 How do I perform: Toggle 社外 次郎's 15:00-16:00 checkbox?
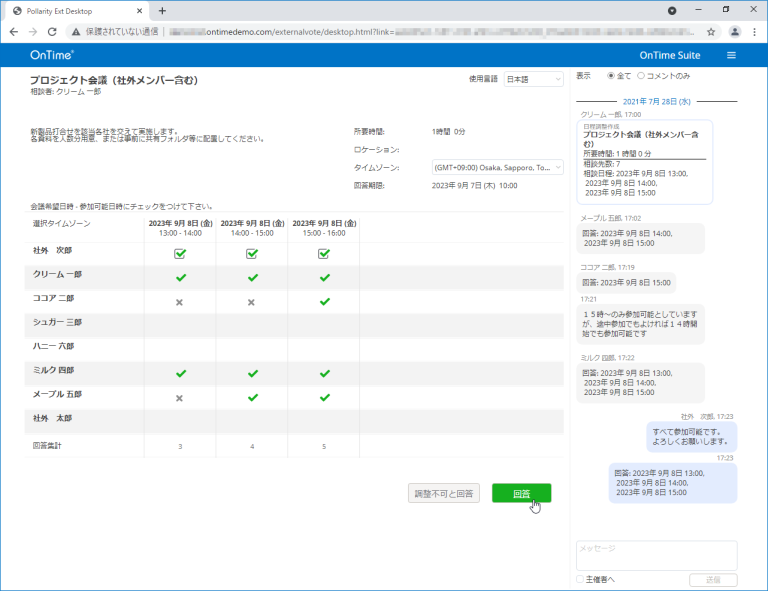(x=324, y=254)
